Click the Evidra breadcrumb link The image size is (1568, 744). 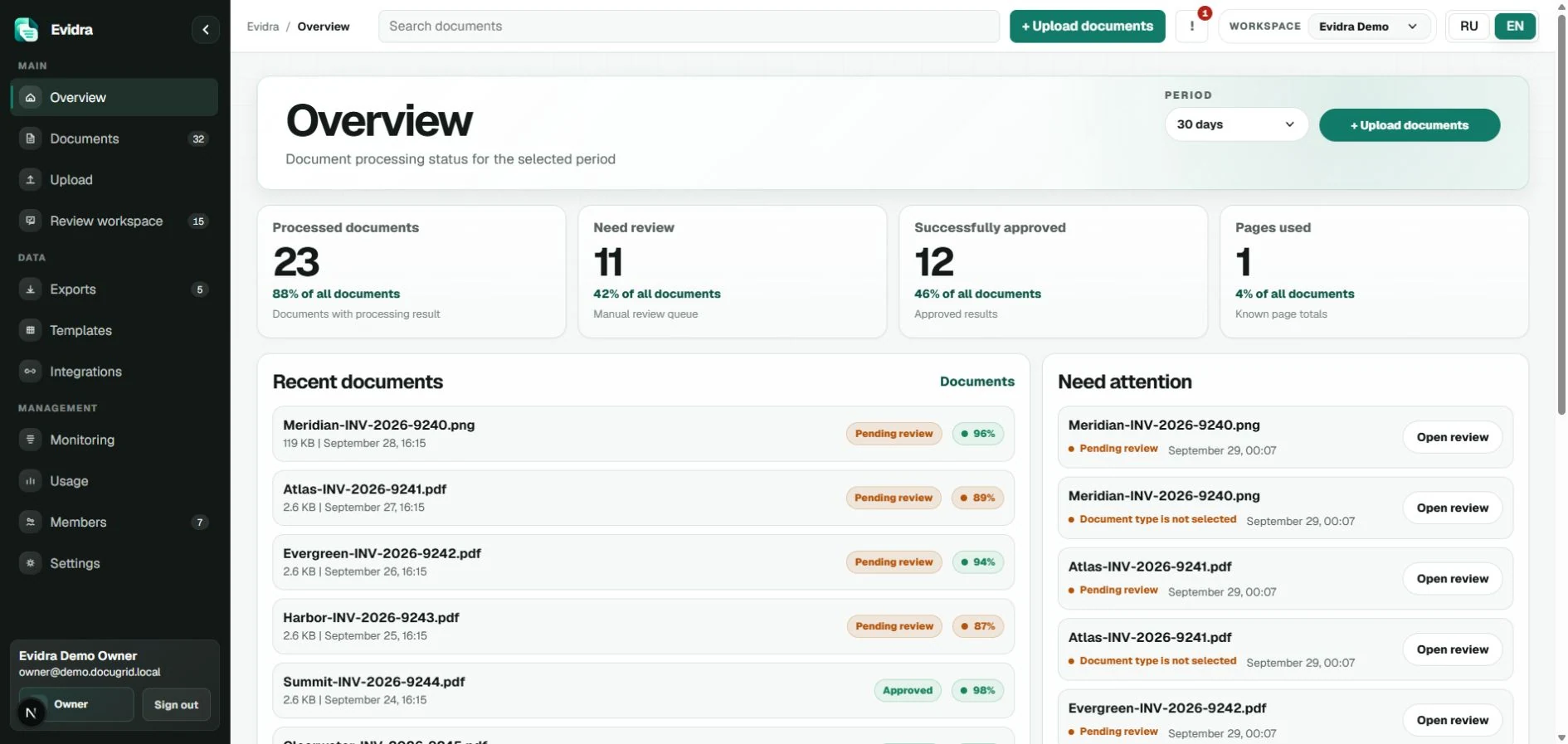[x=263, y=27]
